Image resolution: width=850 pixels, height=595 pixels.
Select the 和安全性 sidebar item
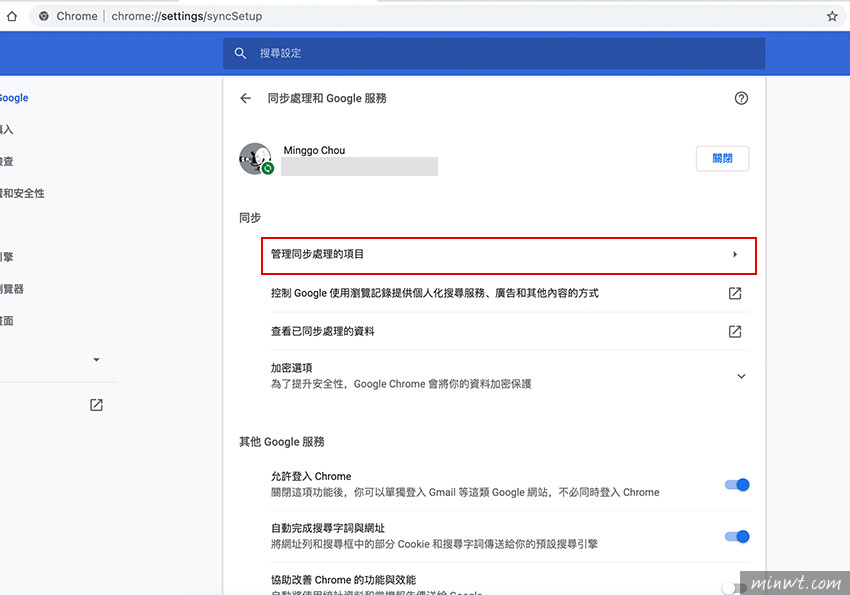tap(22, 193)
